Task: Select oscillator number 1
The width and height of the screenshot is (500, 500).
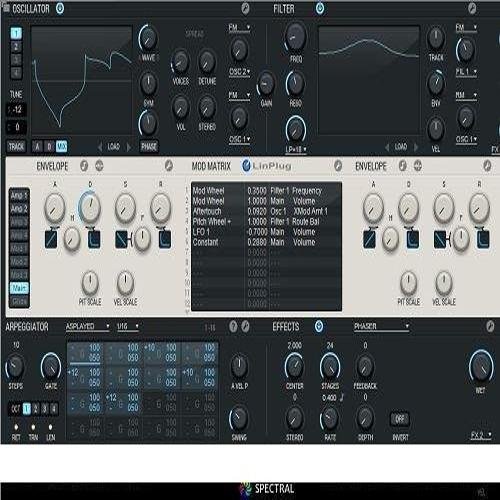Action: click(16, 33)
